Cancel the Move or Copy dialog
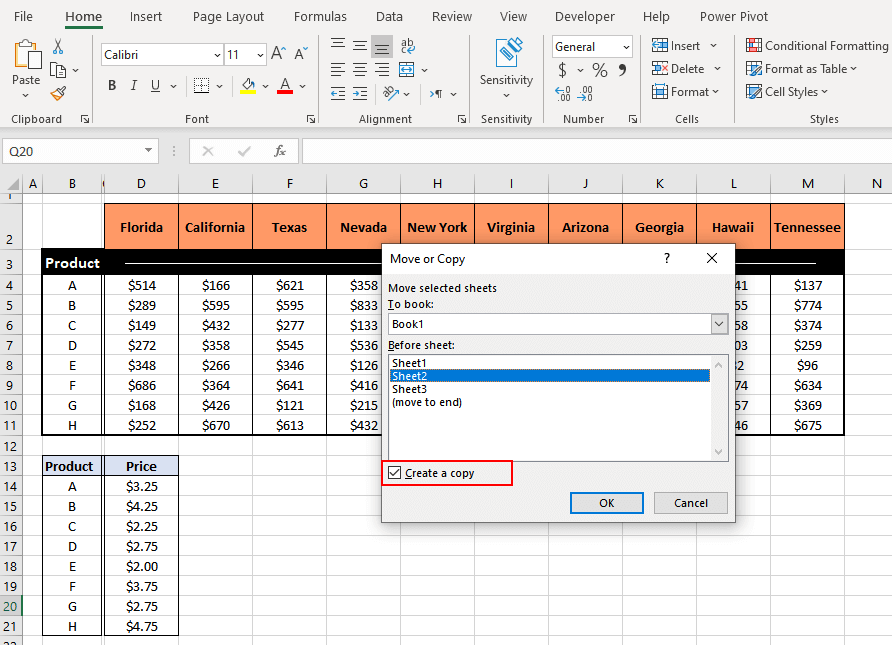The image size is (892, 645). 690,503
